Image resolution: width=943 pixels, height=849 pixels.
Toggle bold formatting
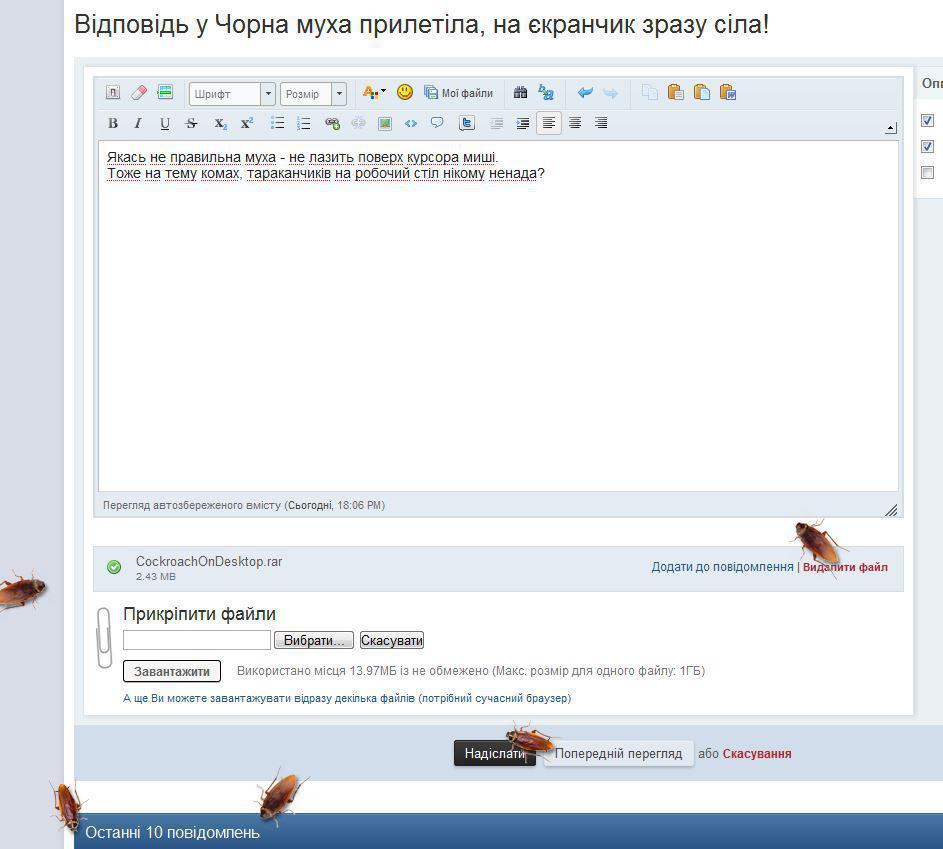pyautogui.click(x=113, y=124)
